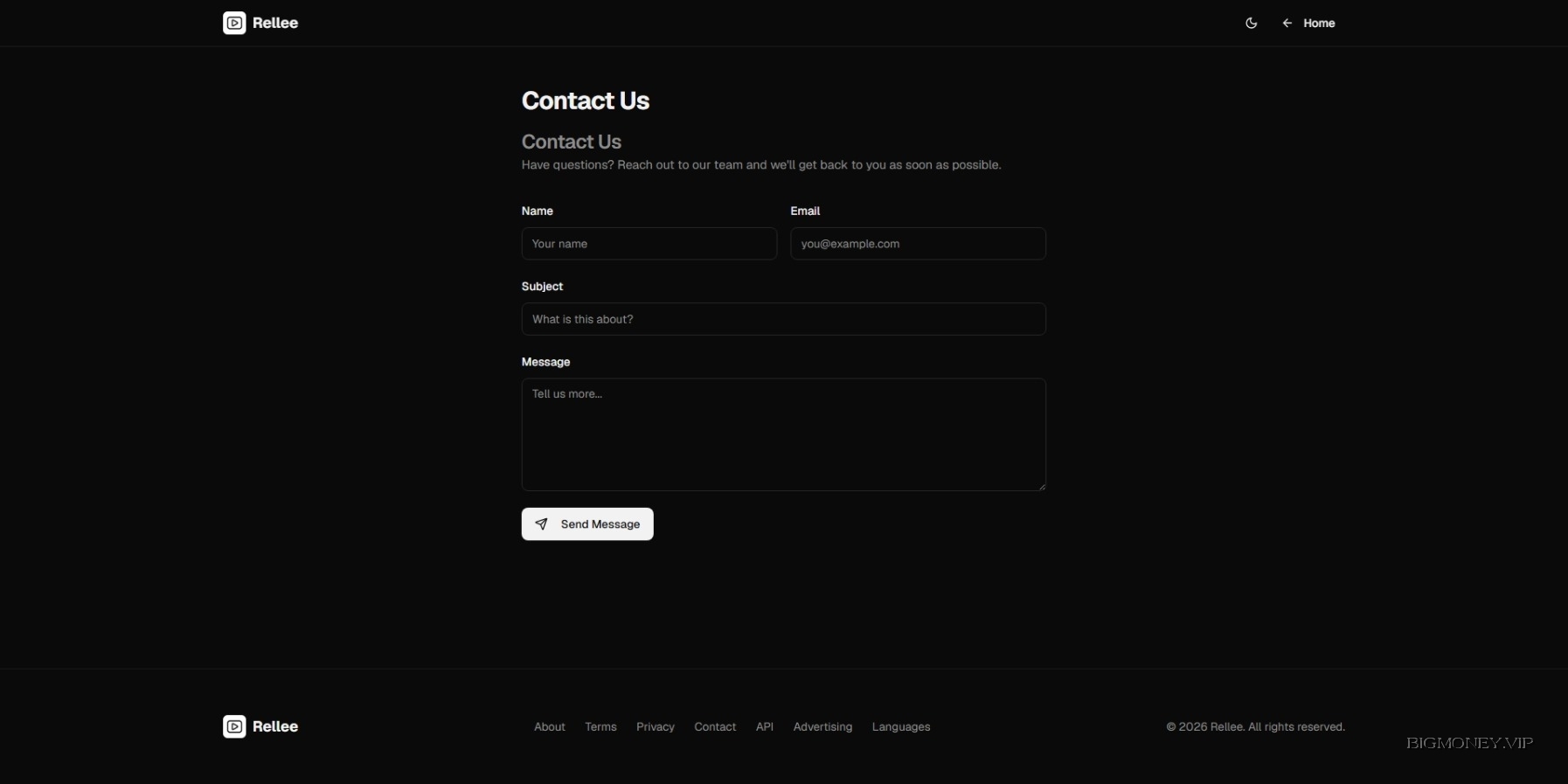Open the Terms footer link
This screenshot has height=784, width=1568.
tap(600, 726)
